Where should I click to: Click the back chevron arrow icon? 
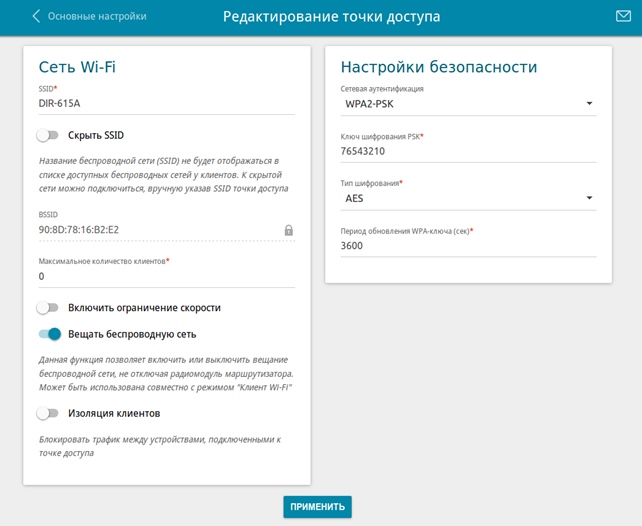37,17
